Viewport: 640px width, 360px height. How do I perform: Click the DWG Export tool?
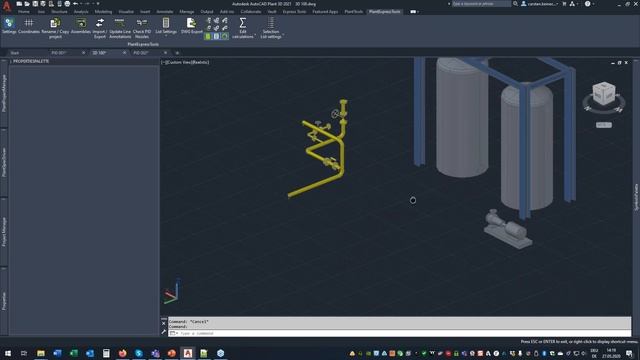(x=191, y=26)
